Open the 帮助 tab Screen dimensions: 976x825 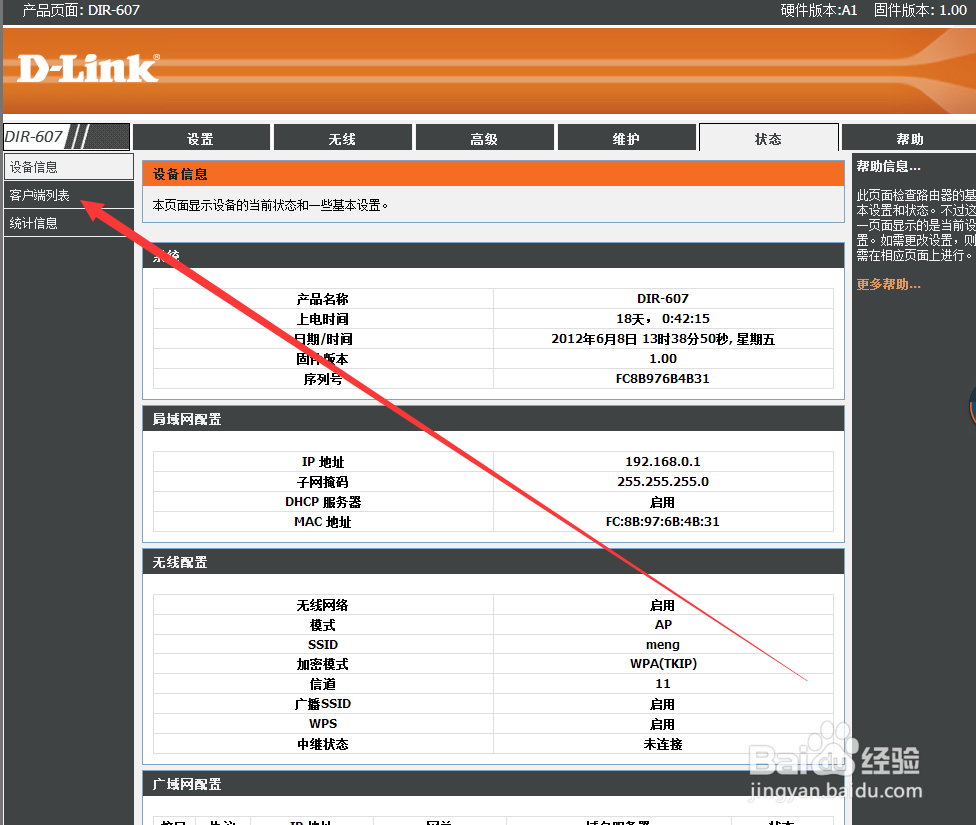pyautogui.click(x=909, y=138)
